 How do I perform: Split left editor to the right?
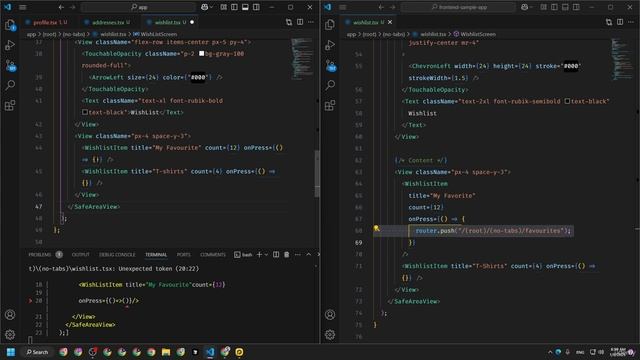pyautogui.click(x=300, y=22)
